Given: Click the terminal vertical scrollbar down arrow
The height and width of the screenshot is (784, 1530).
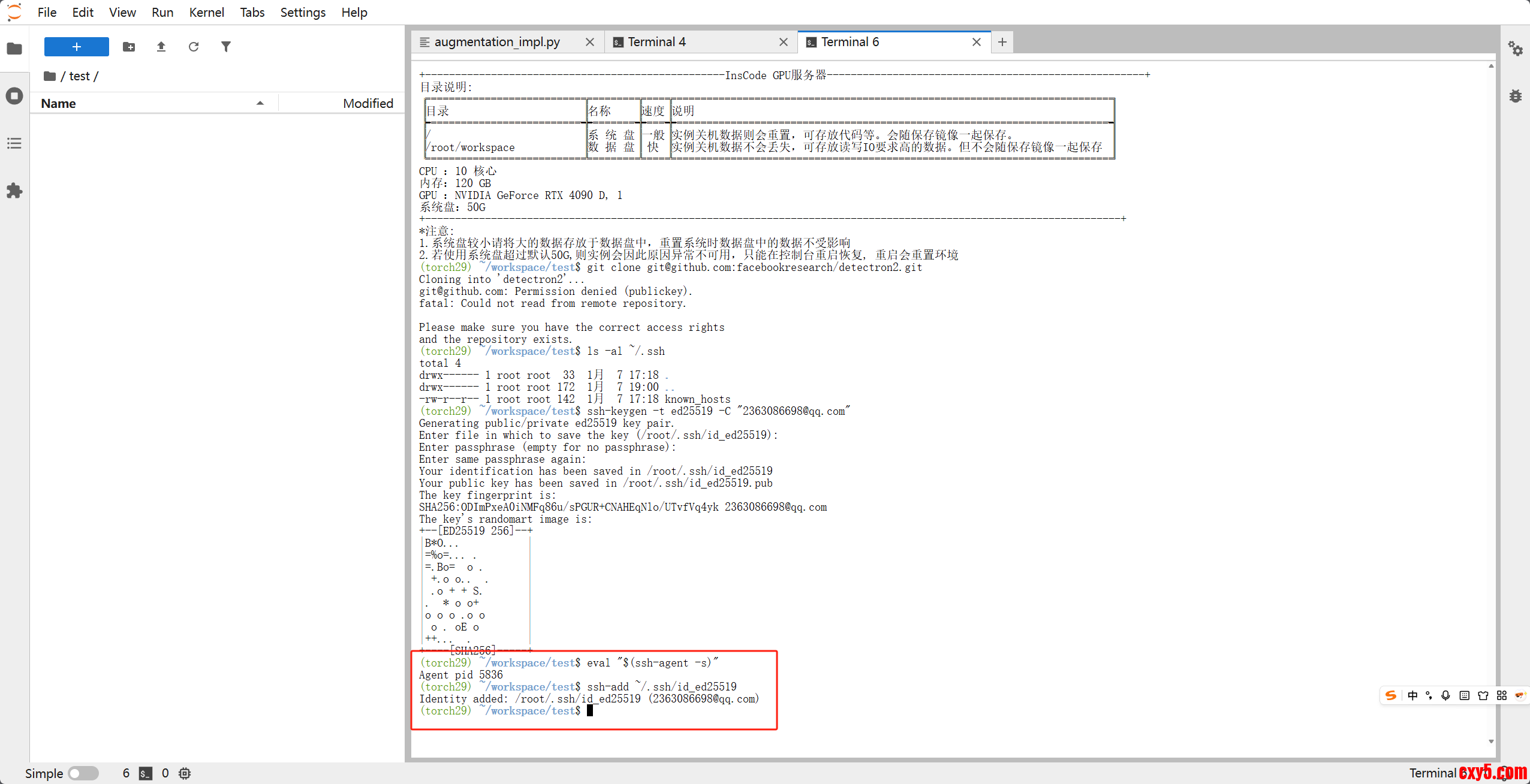Looking at the screenshot, I should point(1491,741).
